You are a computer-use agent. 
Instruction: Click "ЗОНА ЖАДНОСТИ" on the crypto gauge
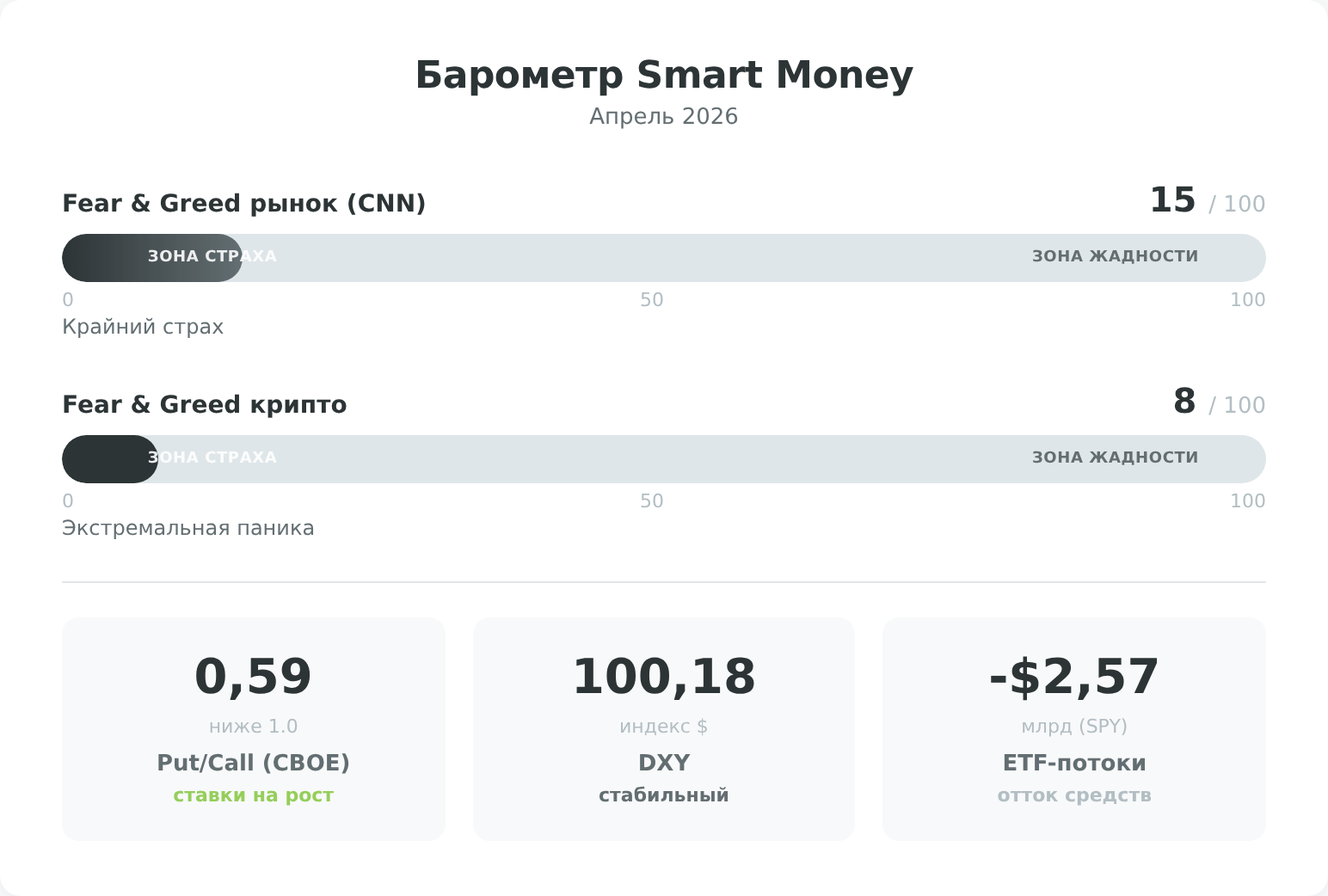(x=1115, y=457)
